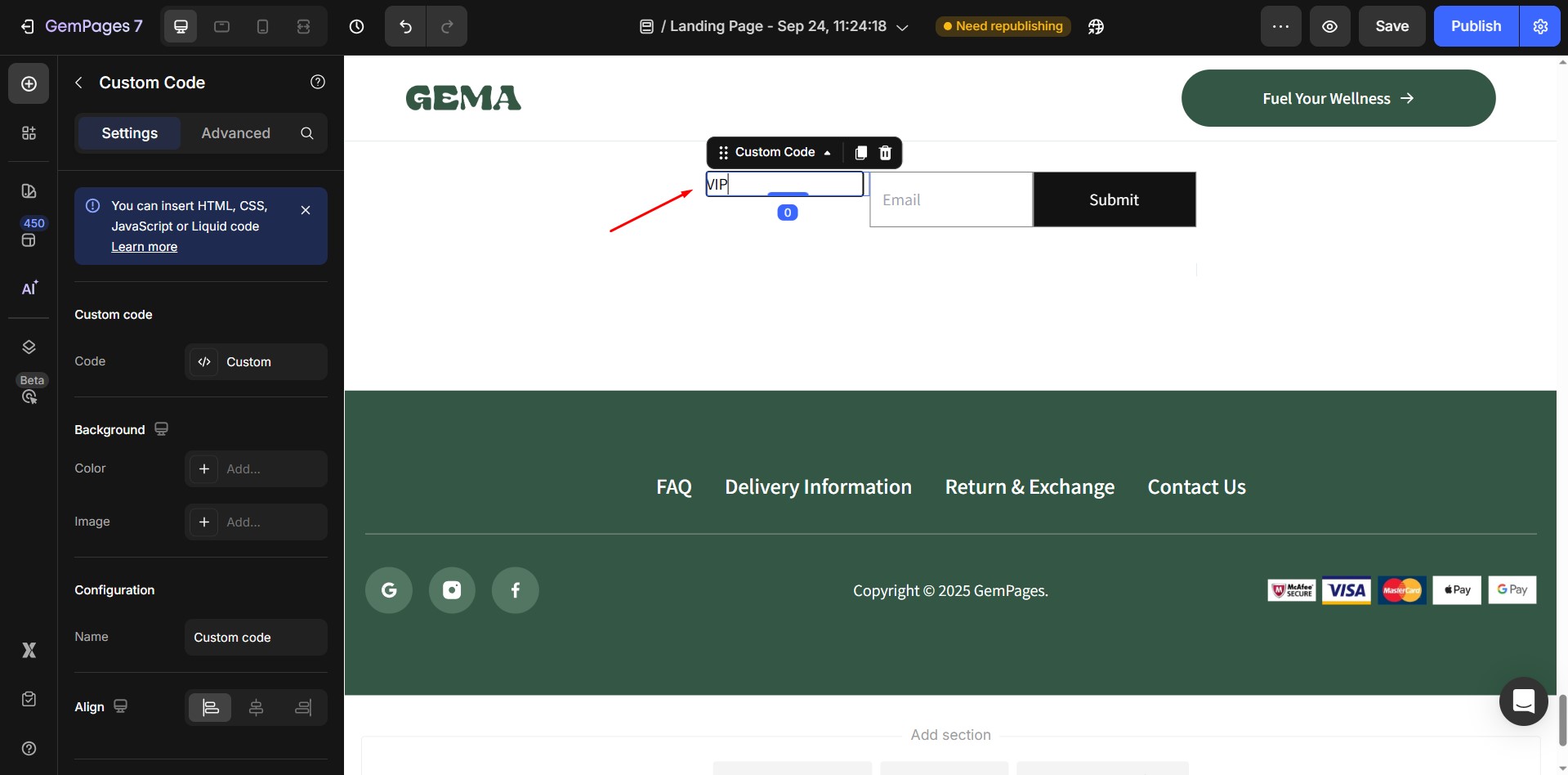Open the help question mark at sidebar bottom

click(x=29, y=748)
